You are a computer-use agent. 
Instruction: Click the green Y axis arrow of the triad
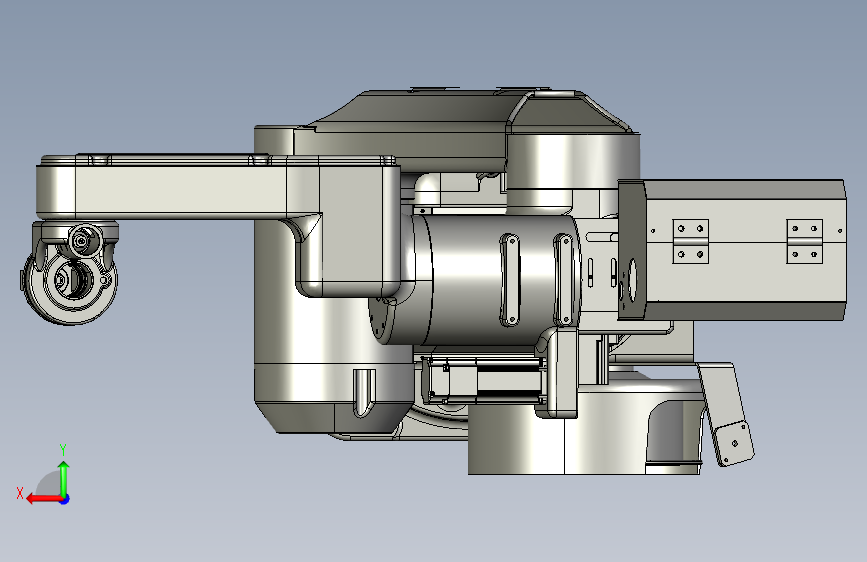coord(64,478)
